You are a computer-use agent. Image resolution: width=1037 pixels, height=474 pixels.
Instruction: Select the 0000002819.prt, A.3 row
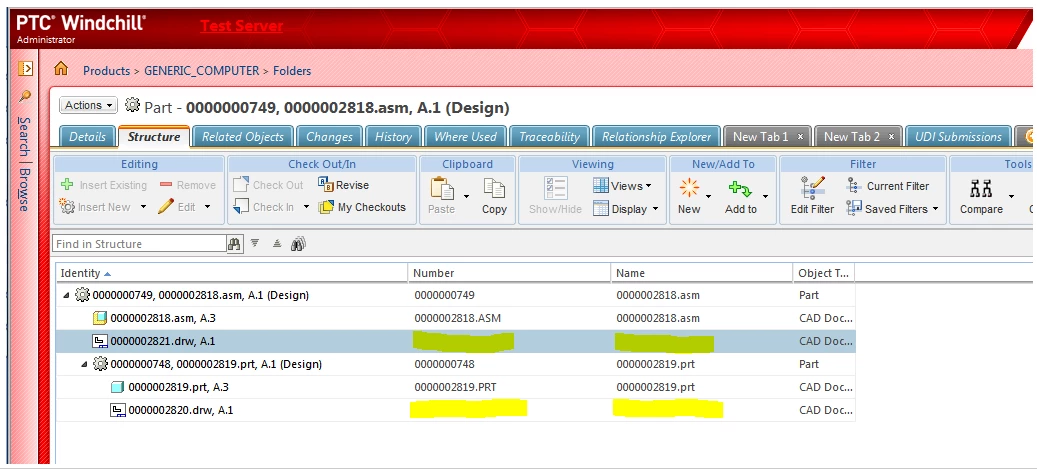[456, 387]
